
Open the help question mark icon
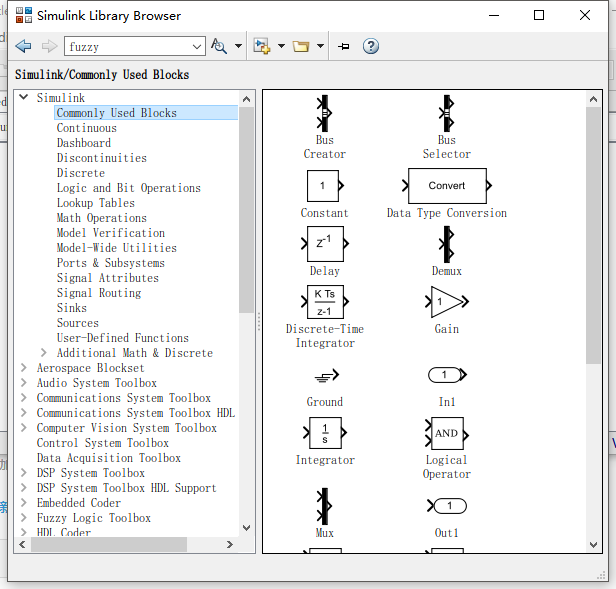370,46
